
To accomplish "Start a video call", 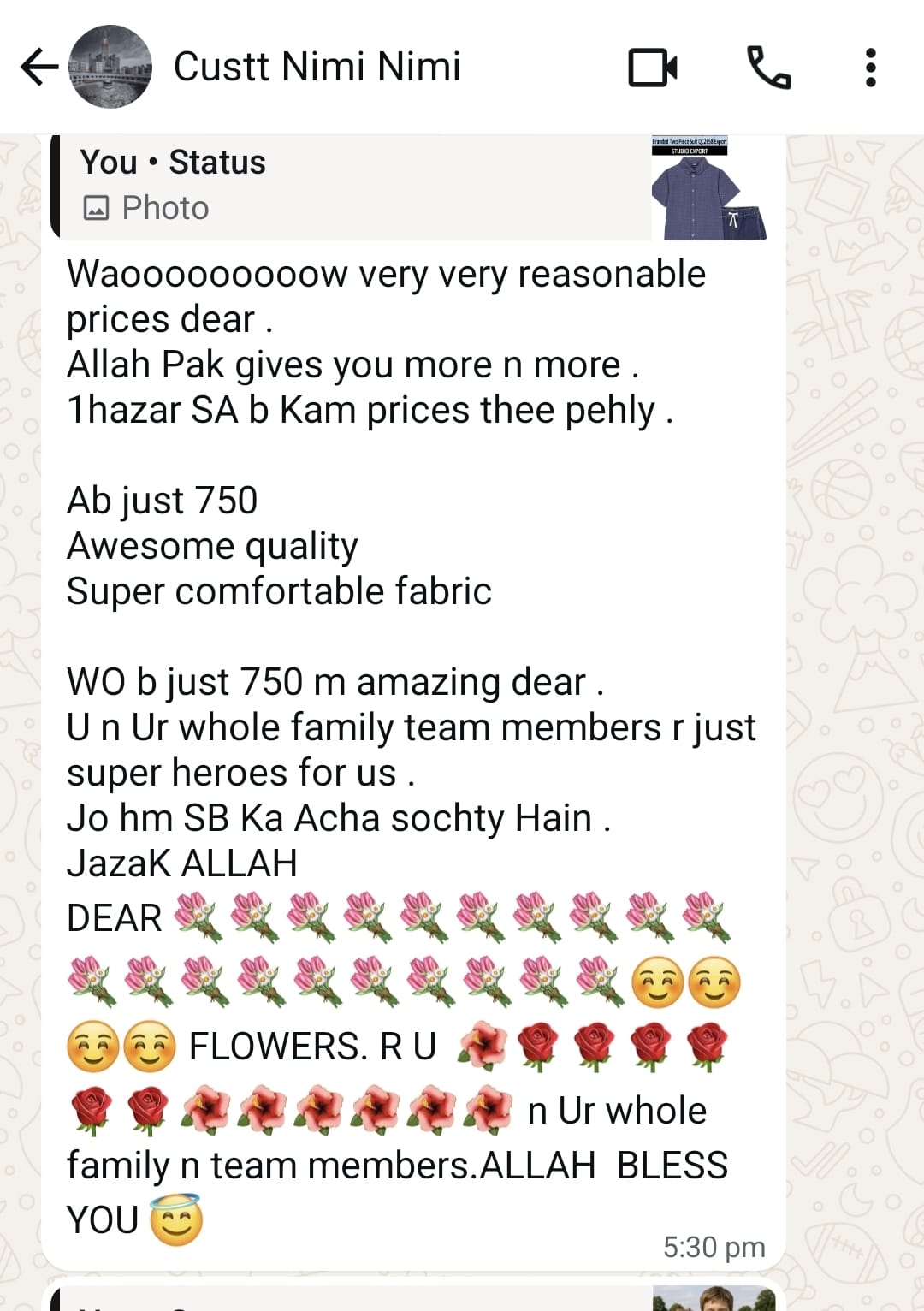I will [x=653, y=68].
